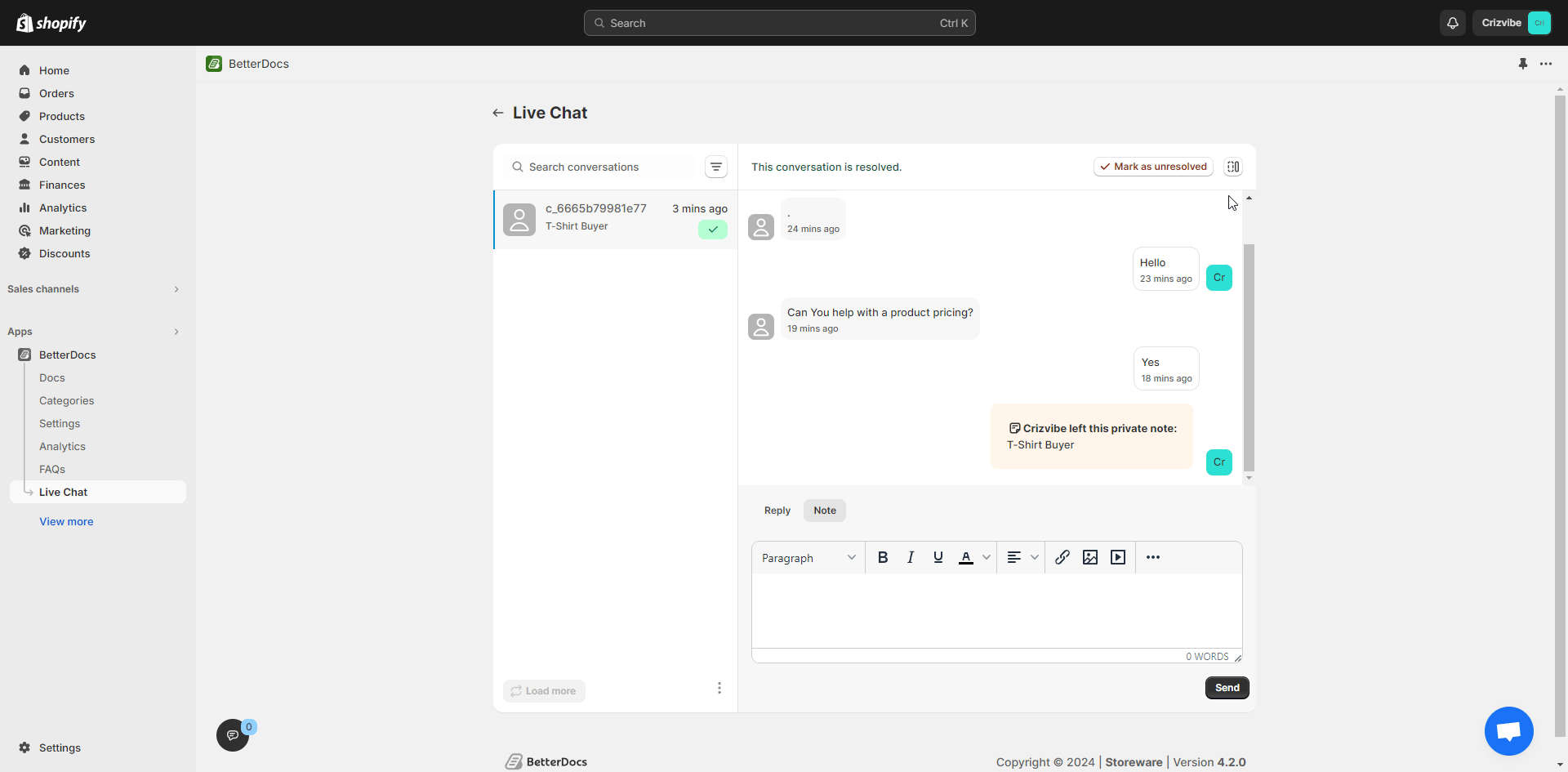Open the Paragraph style dropdown
The image size is (1568, 772).
[808, 557]
